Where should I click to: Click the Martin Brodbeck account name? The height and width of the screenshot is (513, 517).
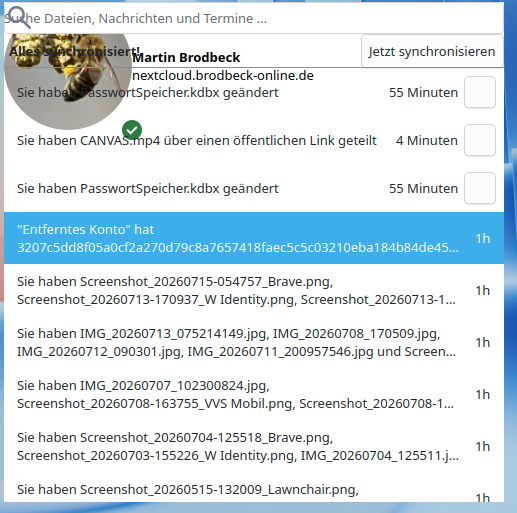click(x=186, y=57)
